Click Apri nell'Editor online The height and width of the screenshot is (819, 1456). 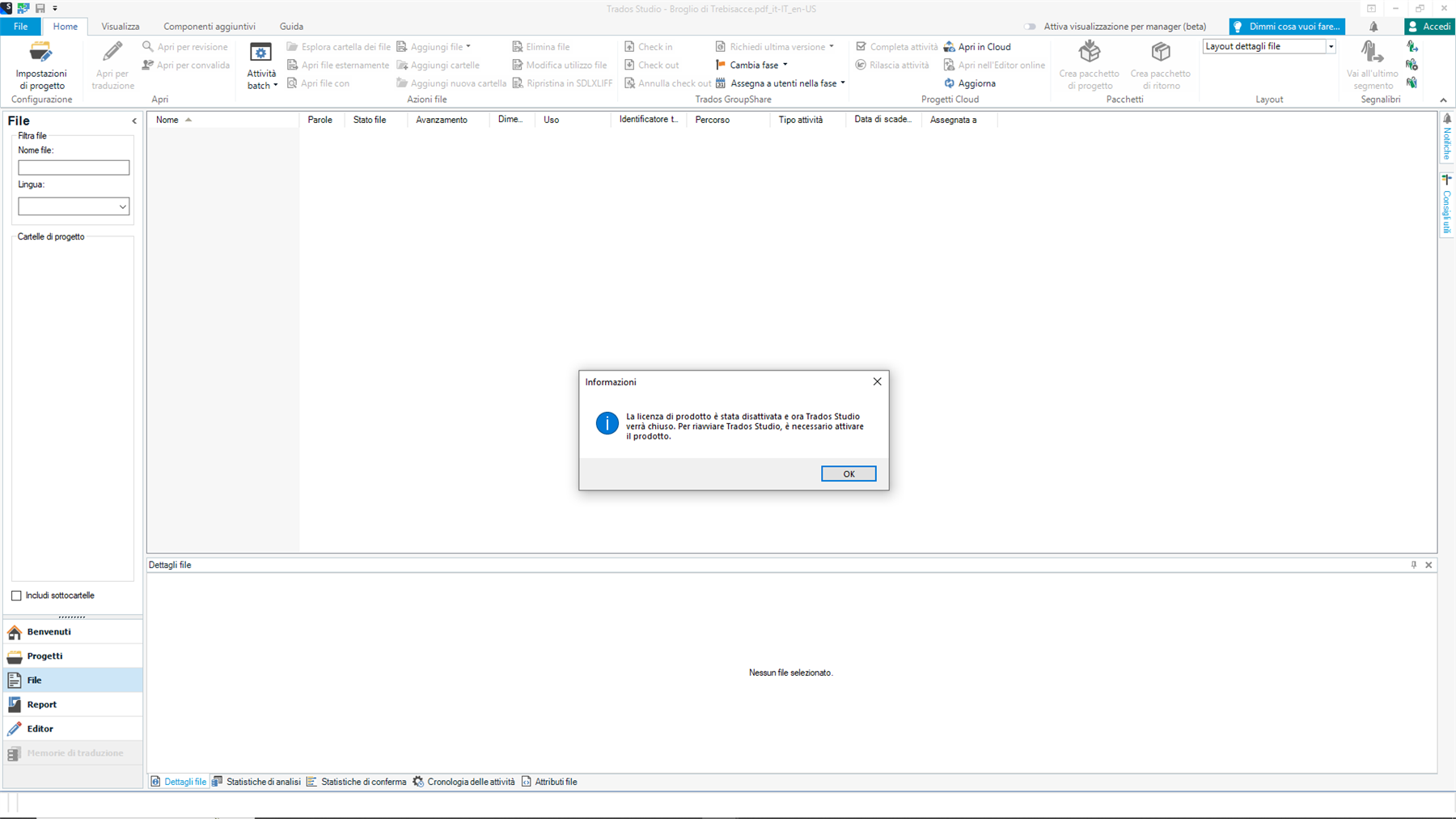[x=994, y=65]
